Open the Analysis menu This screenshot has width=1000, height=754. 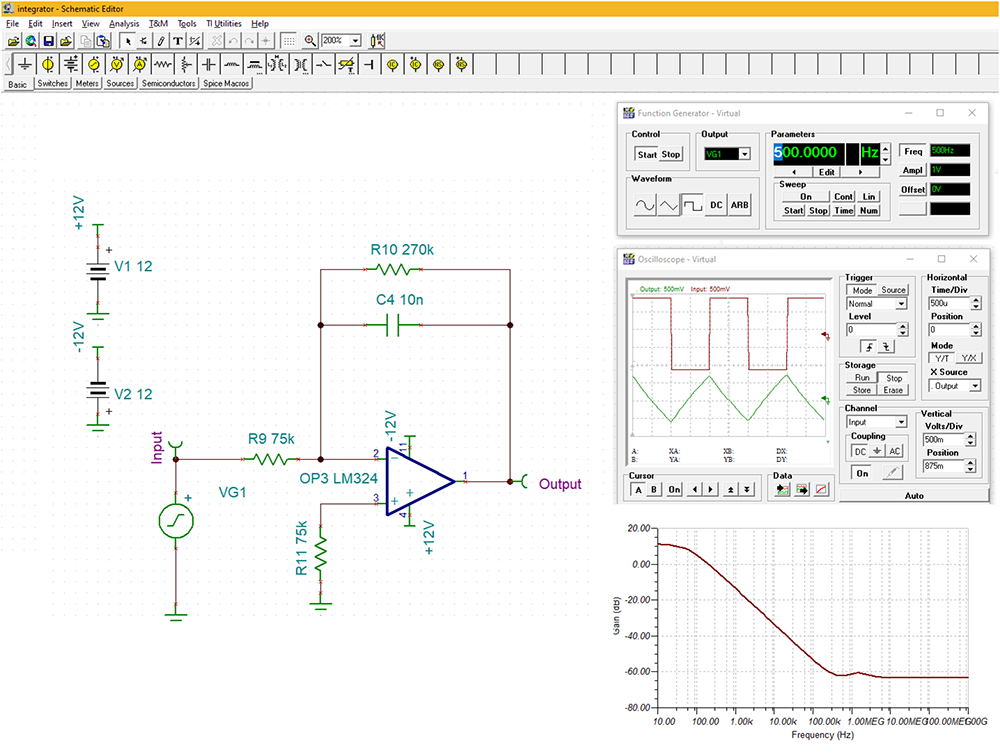coord(124,23)
